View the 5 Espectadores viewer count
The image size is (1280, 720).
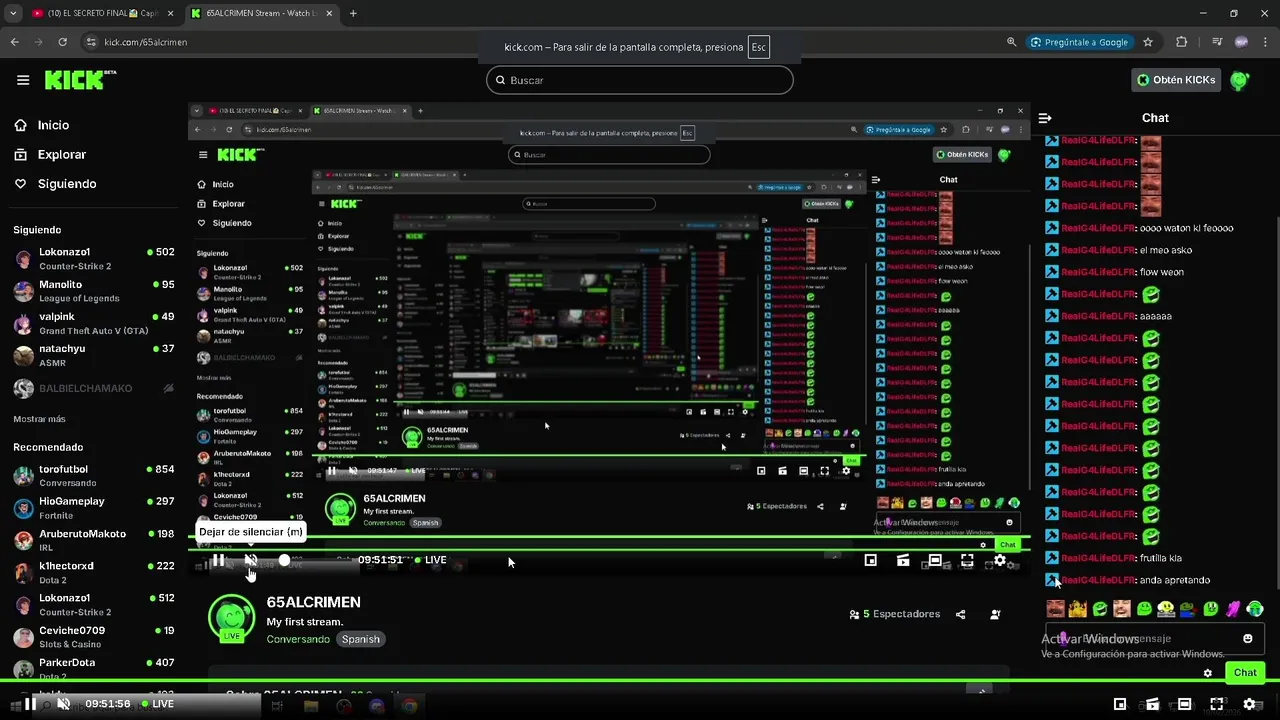coord(894,614)
